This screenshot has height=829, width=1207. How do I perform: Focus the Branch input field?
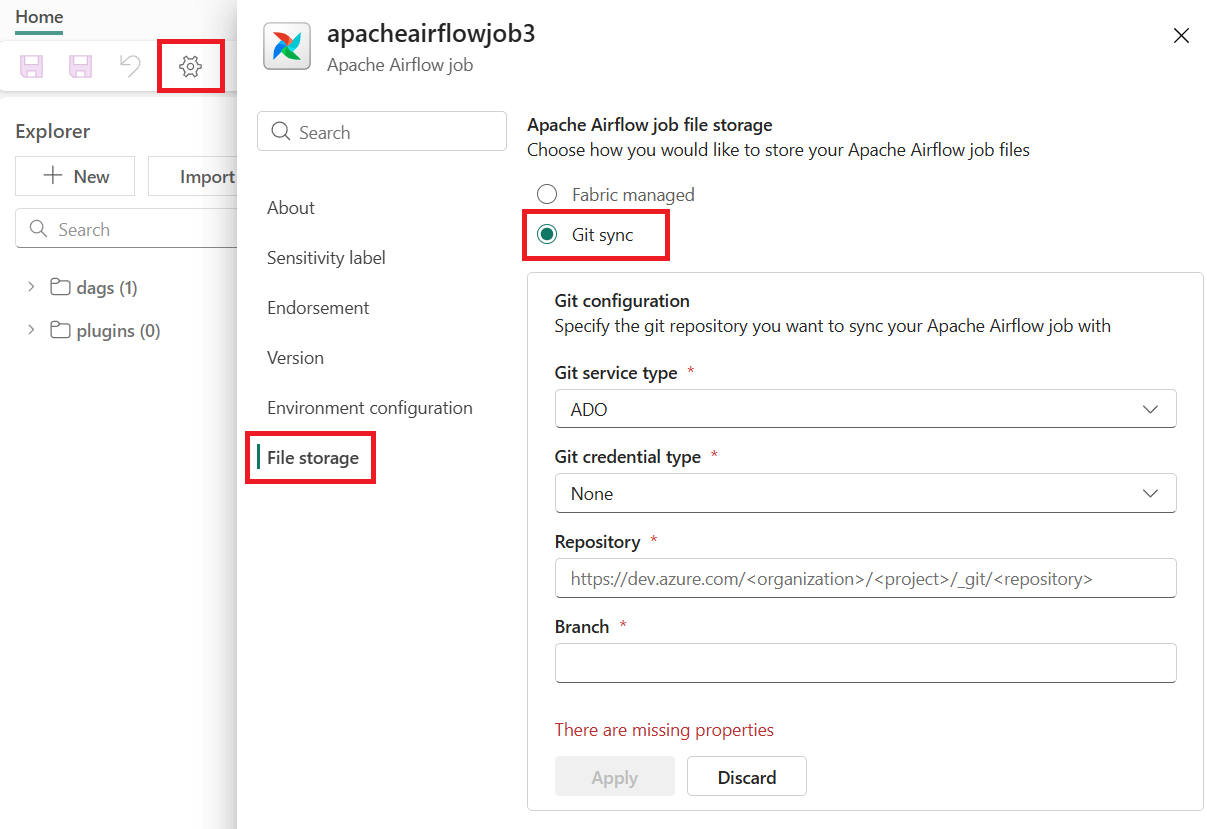point(865,663)
